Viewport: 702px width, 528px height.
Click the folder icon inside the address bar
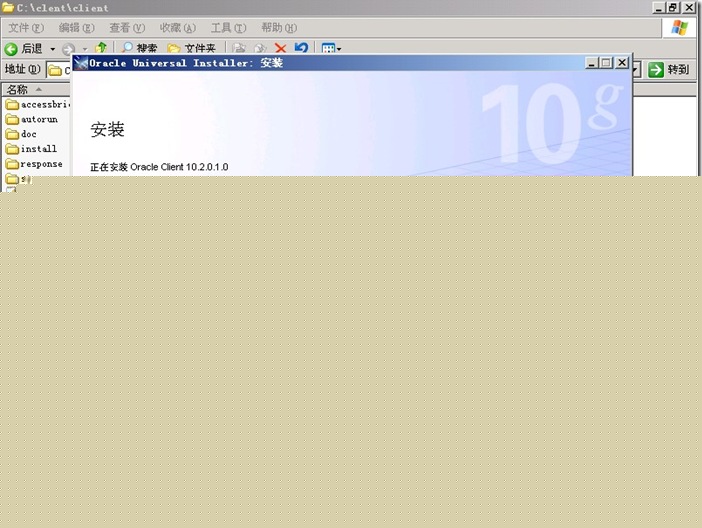point(55,71)
